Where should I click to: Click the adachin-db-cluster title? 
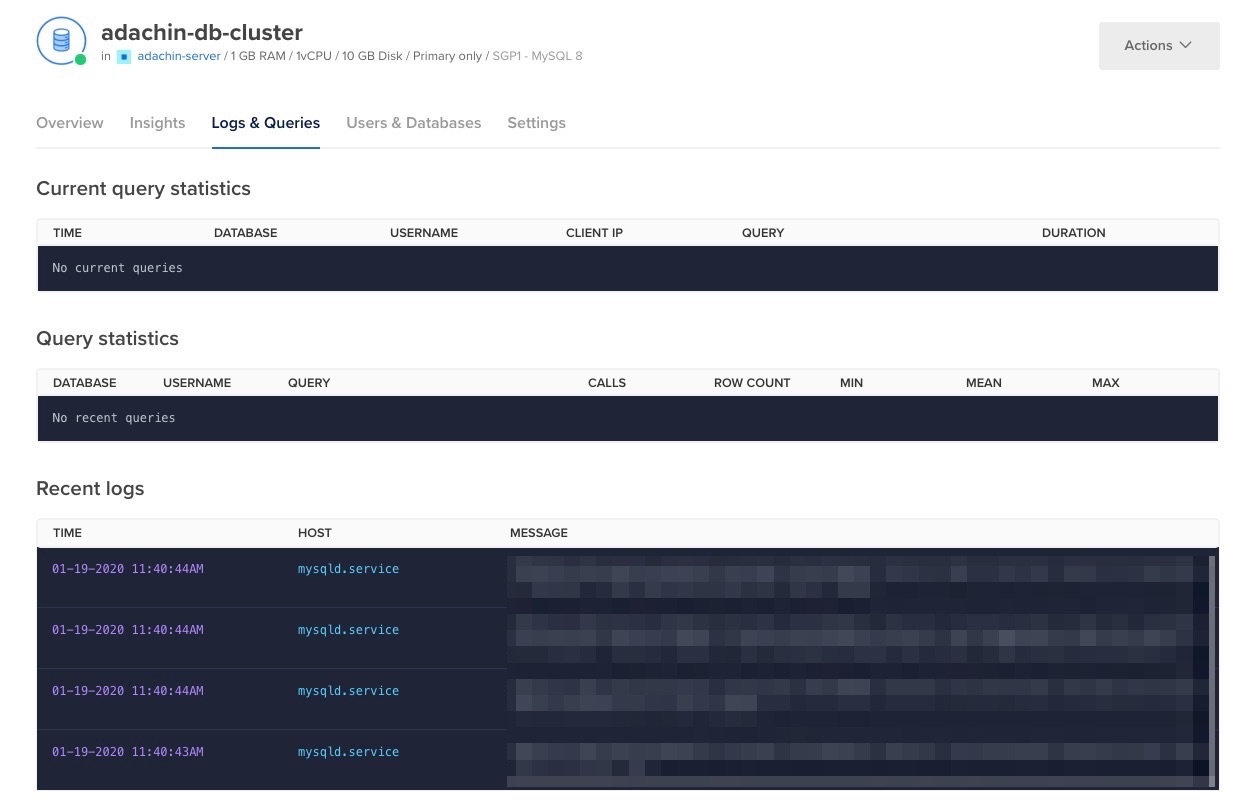(x=201, y=32)
